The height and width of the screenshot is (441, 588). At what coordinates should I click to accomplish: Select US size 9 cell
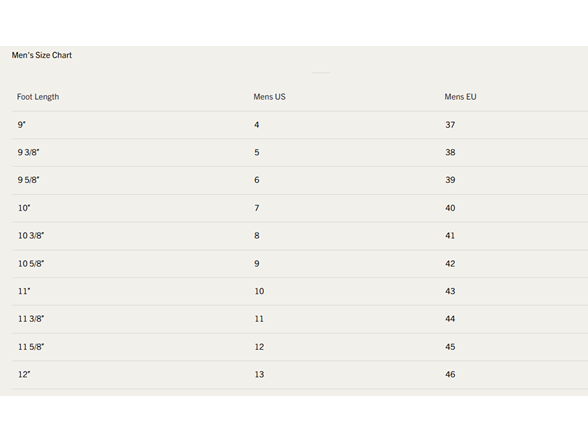(257, 264)
